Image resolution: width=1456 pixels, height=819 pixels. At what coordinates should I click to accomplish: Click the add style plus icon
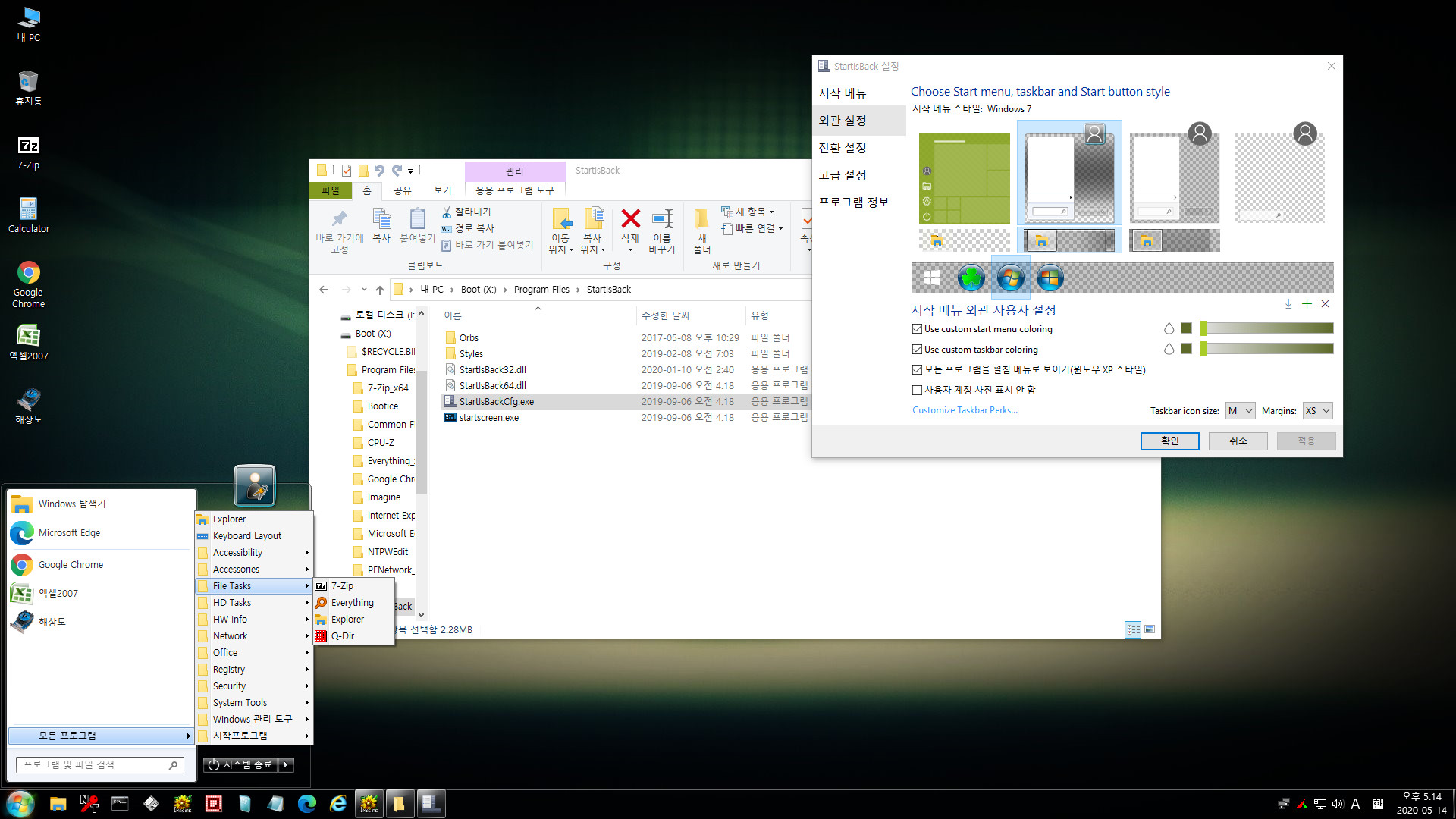1307,304
